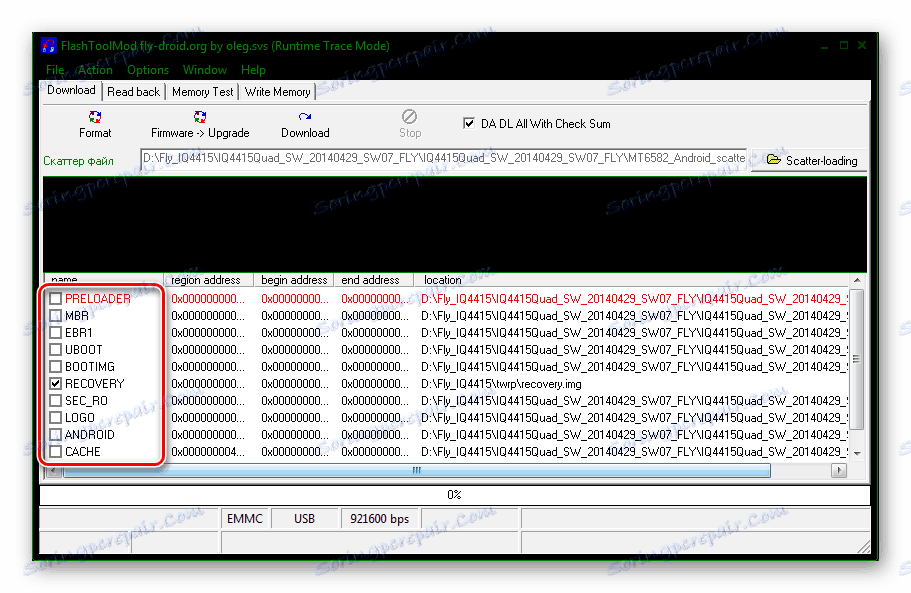Viewport: 911px width, 593px height.
Task: Click the end address column header
Action: [x=374, y=280]
